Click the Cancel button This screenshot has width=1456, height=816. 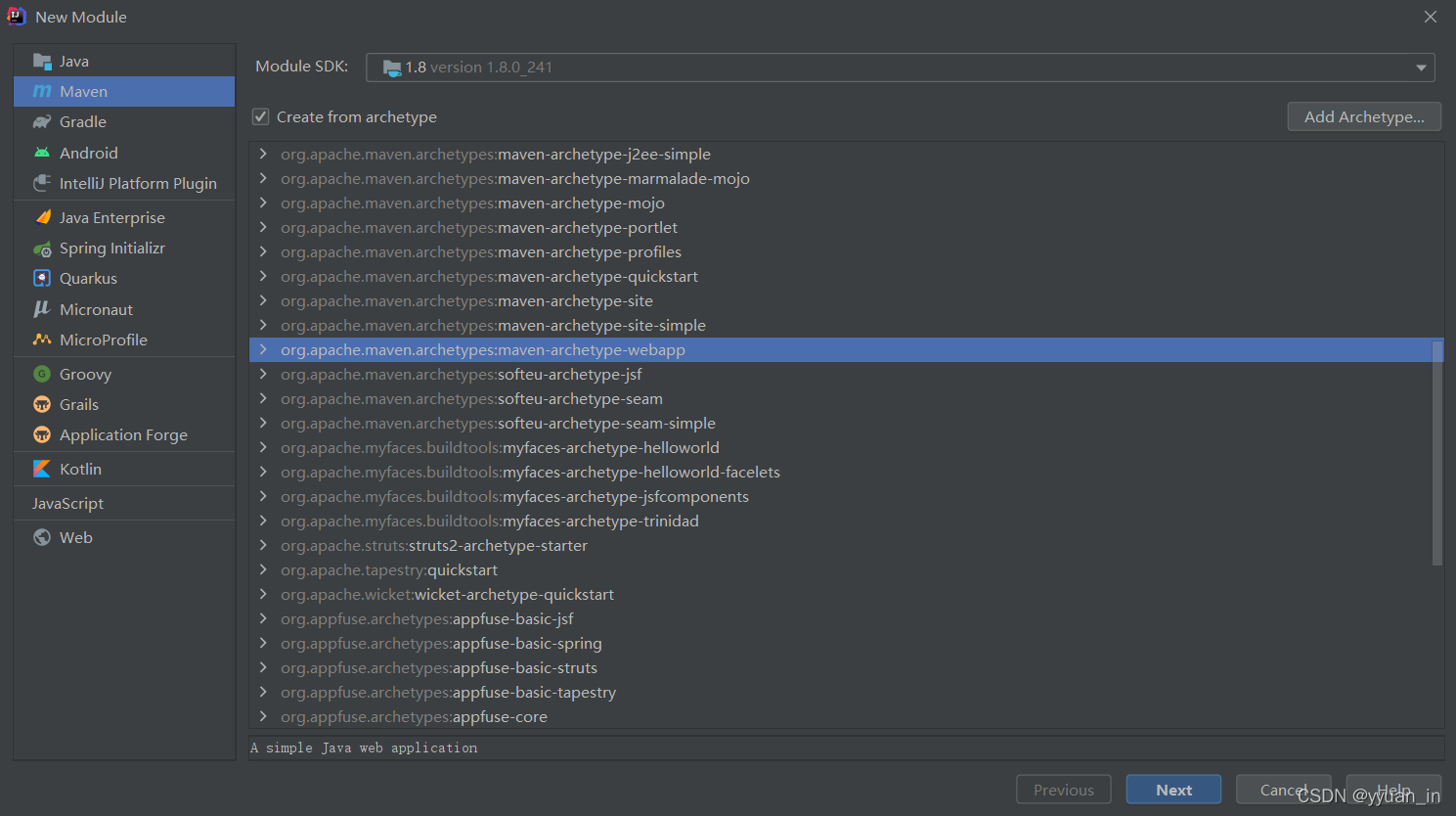click(x=1283, y=790)
